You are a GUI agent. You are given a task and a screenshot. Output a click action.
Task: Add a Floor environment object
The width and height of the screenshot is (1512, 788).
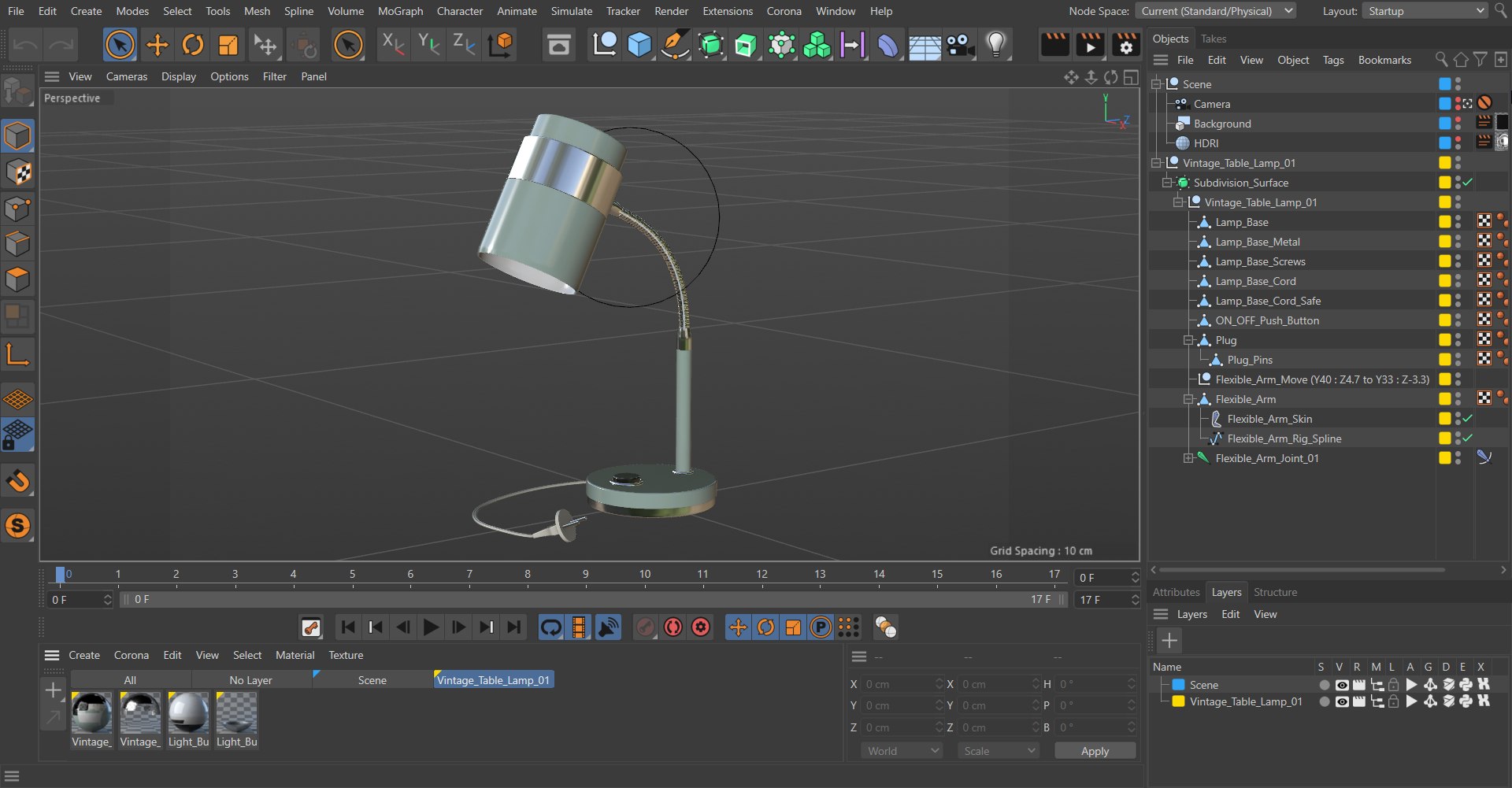(925, 45)
